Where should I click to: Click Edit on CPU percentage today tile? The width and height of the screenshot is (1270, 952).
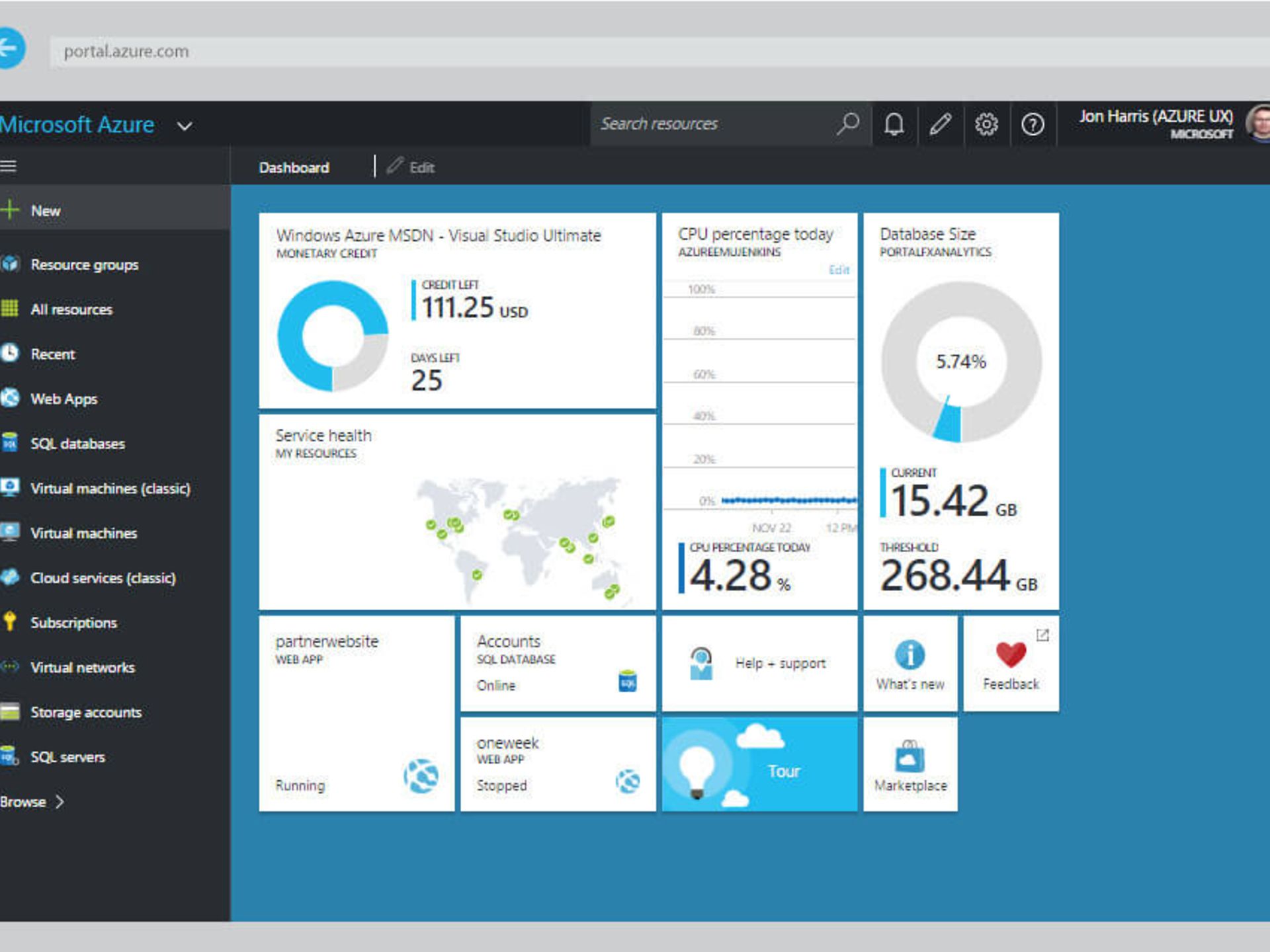pos(839,269)
